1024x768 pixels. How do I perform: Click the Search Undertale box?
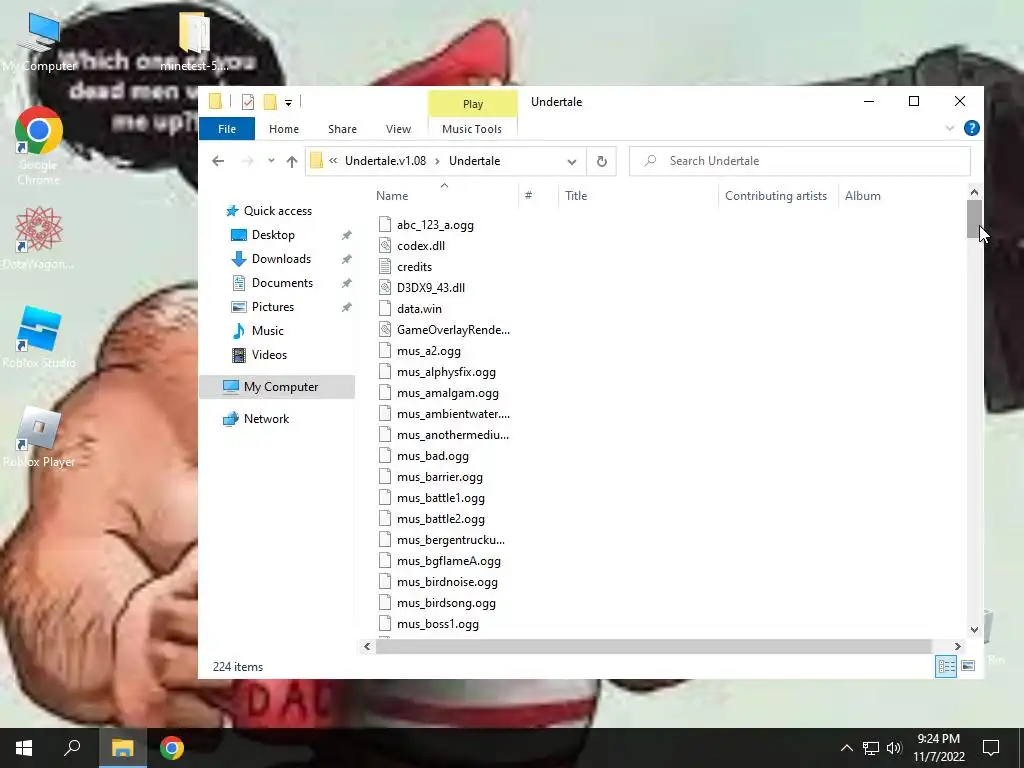[799, 161]
